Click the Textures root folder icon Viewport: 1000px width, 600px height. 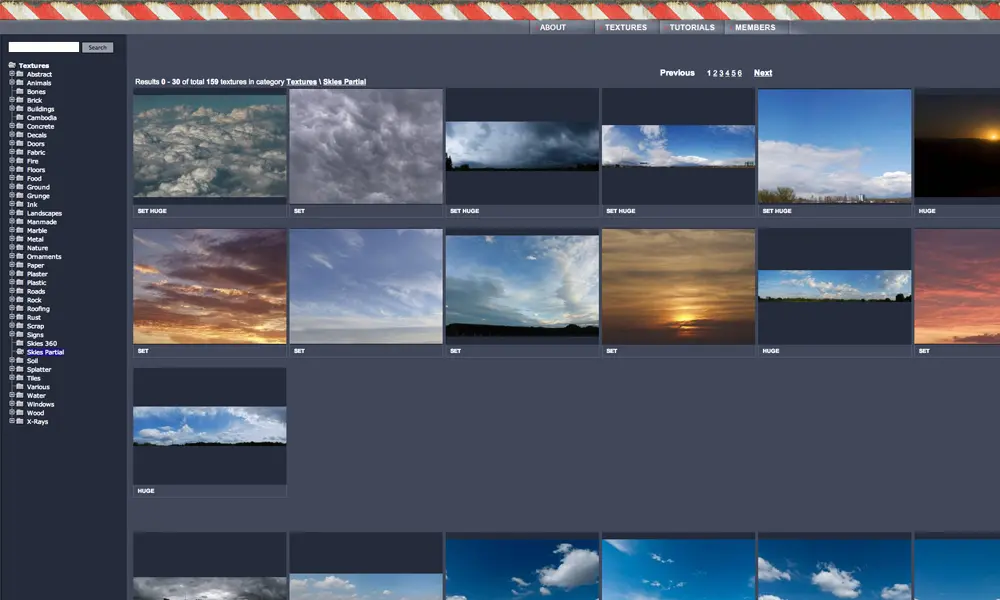coord(12,65)
